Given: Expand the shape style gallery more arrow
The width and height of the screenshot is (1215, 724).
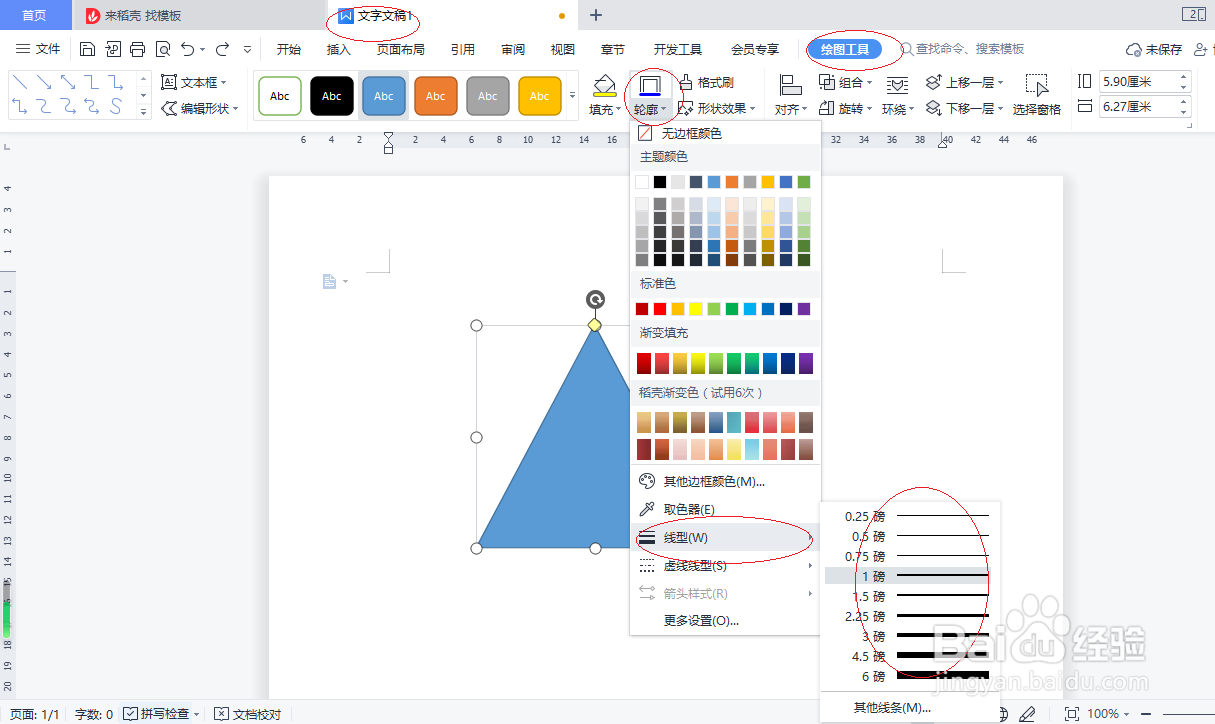Looking at the screenshot, I should click(x=573, y=96).
